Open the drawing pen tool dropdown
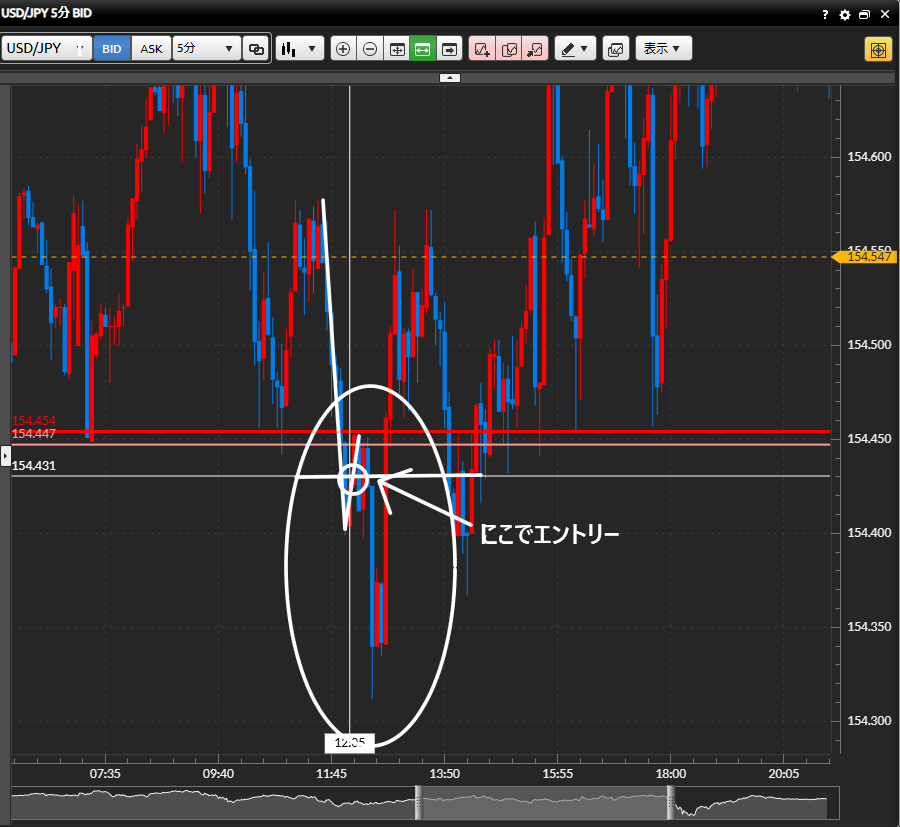Viewport: 900px width, 827px height. pyautogui.click(x=575, y=49)
